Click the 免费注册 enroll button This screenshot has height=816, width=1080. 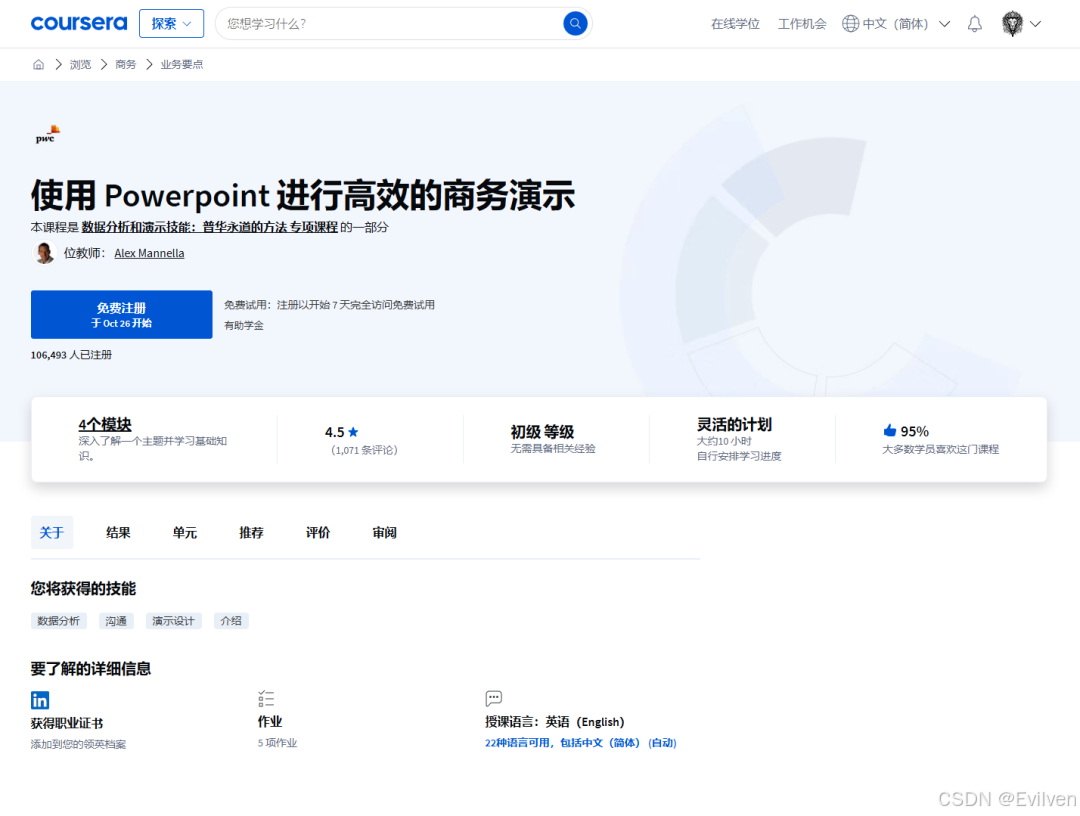pos(121,315)
